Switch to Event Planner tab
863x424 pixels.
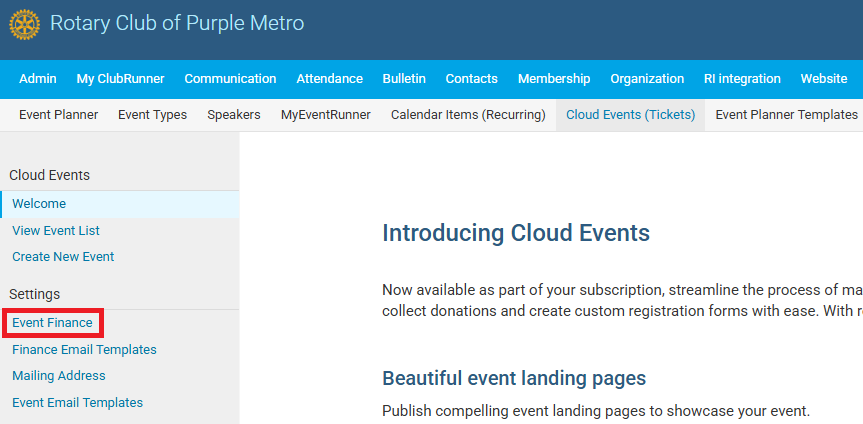pos(58,115)
